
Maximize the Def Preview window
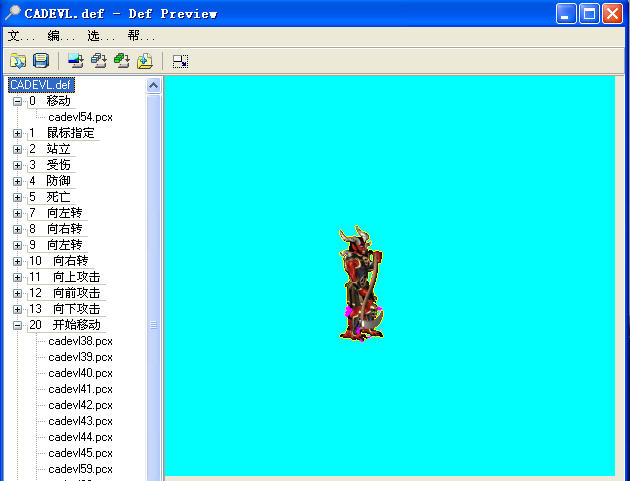(589, 14)
